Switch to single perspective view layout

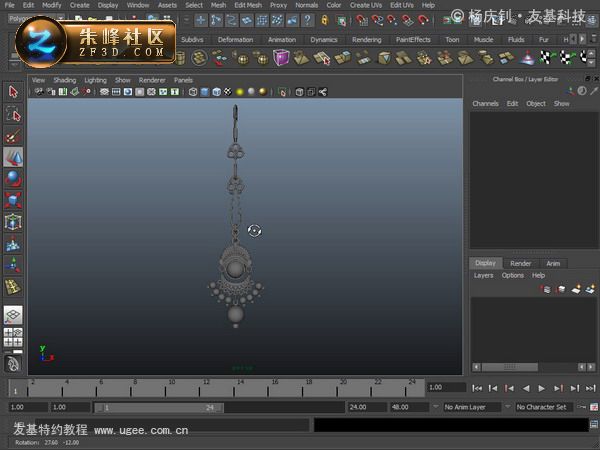click(x=13, y=315)
